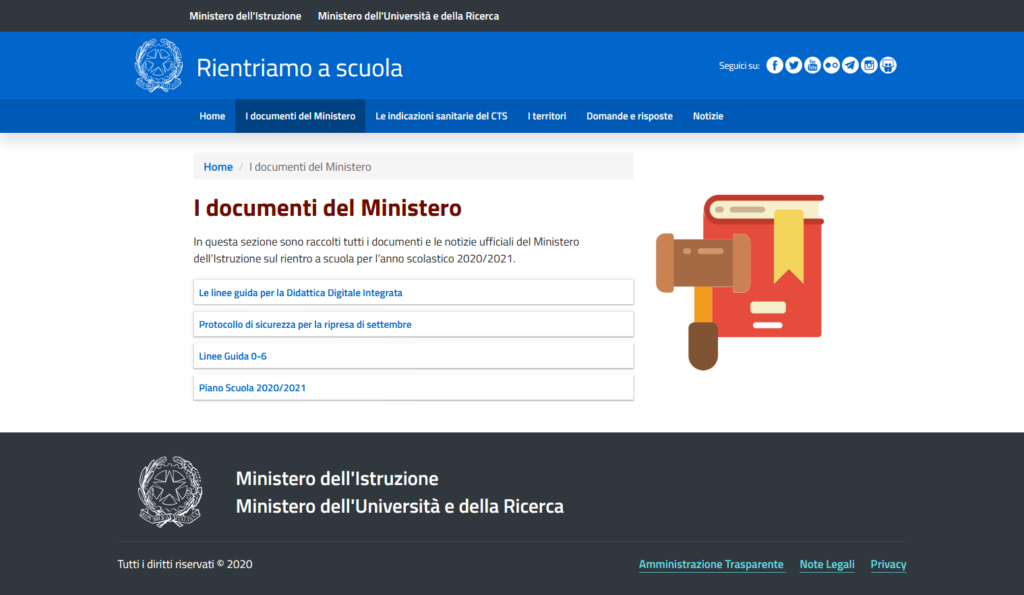Open the YouTube social icon
Image resolution: width=1024 pixels, height=595 pixels.
click(x=812, y=65)
